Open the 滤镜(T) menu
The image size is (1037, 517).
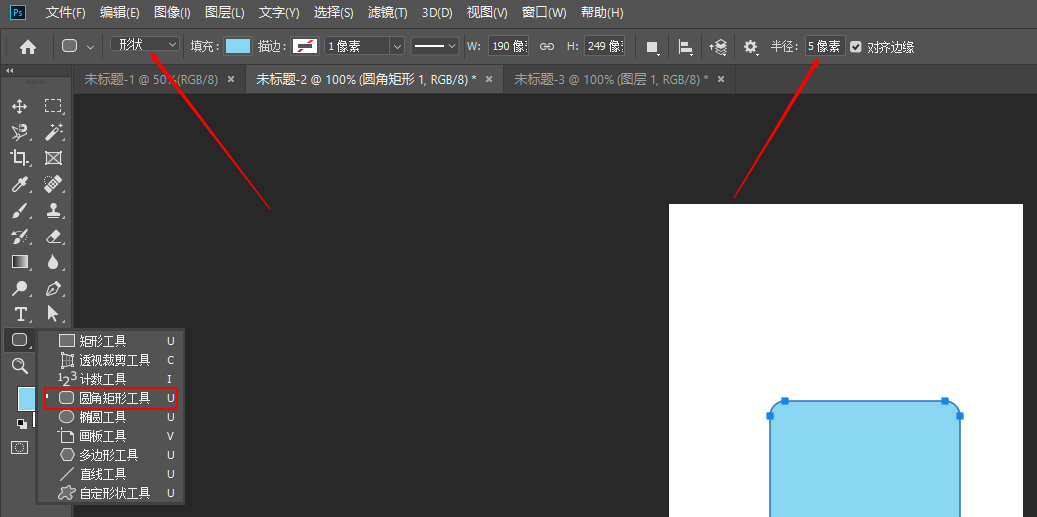click(388, 13)
